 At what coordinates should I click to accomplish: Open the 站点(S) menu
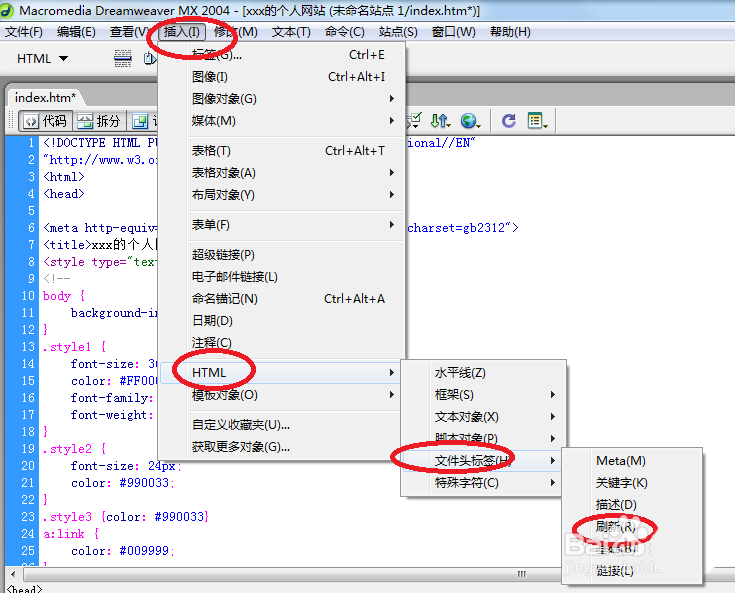pyautogui.click(x=398, y=32)
